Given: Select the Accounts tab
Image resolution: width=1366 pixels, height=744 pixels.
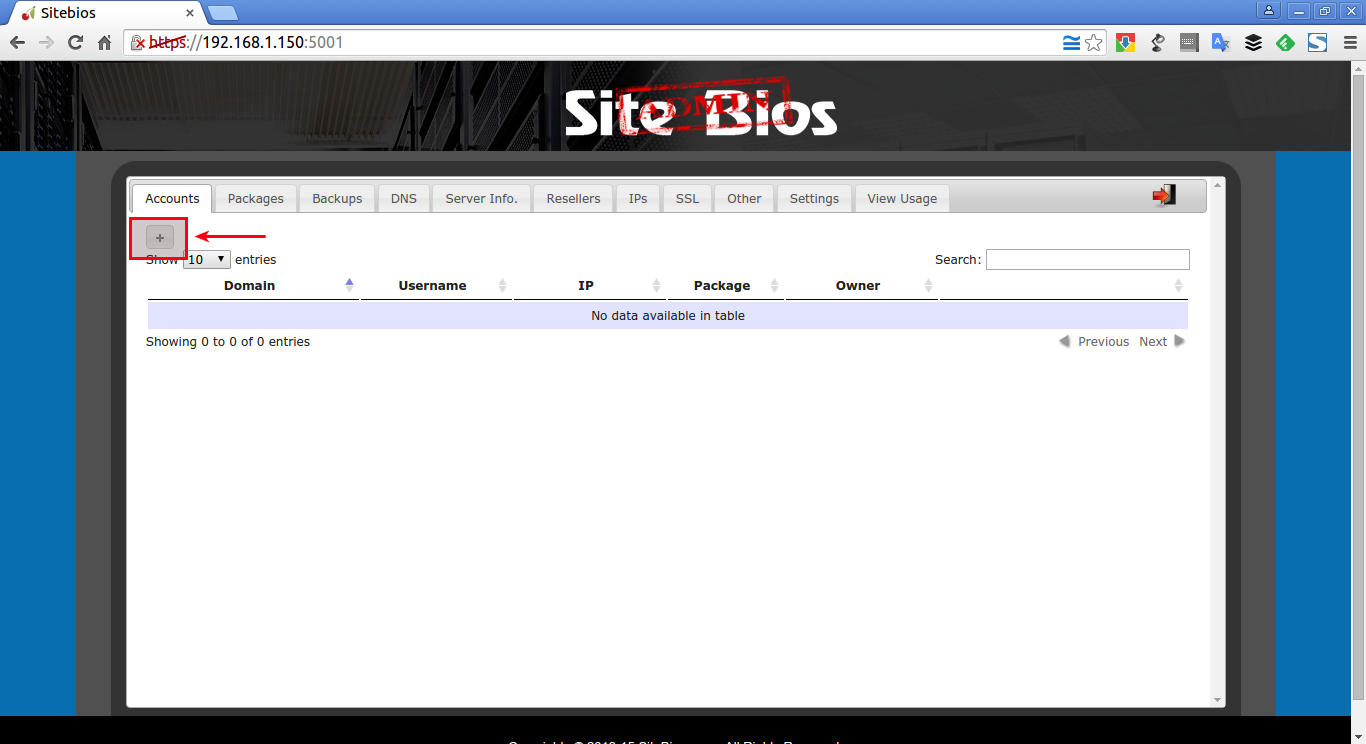Looking at the screenshot, I should pos(172,198).
